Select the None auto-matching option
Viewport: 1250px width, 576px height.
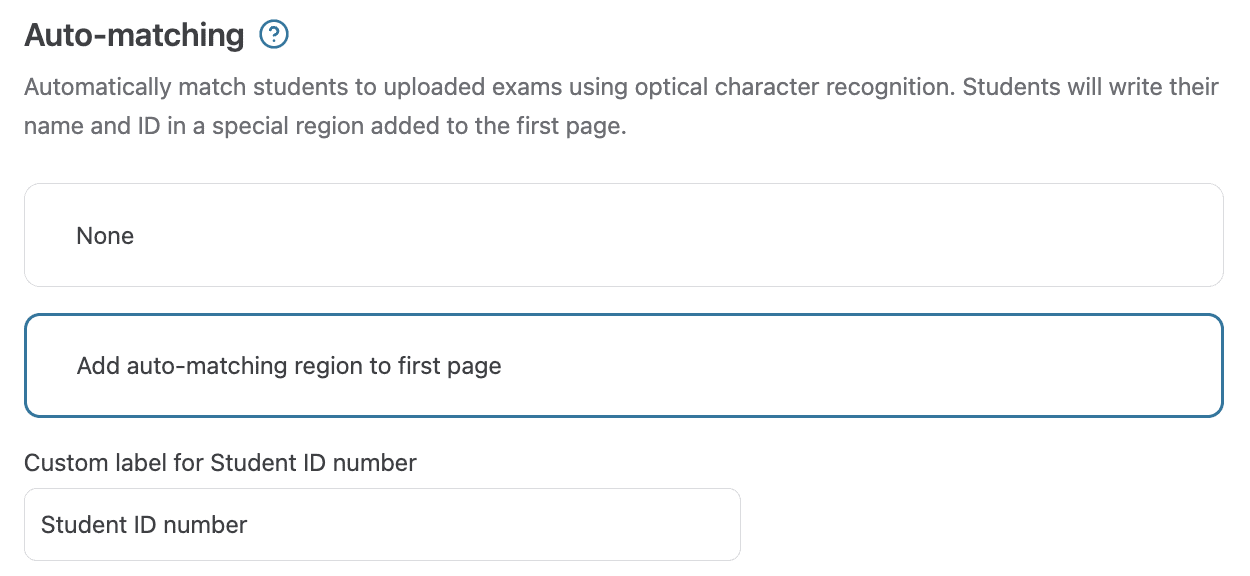point(623,235)
